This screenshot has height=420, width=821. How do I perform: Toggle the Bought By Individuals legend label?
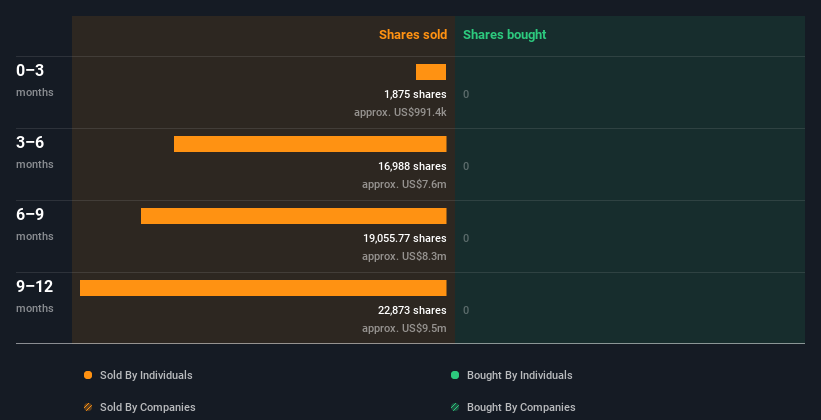[x=519, y=375]
